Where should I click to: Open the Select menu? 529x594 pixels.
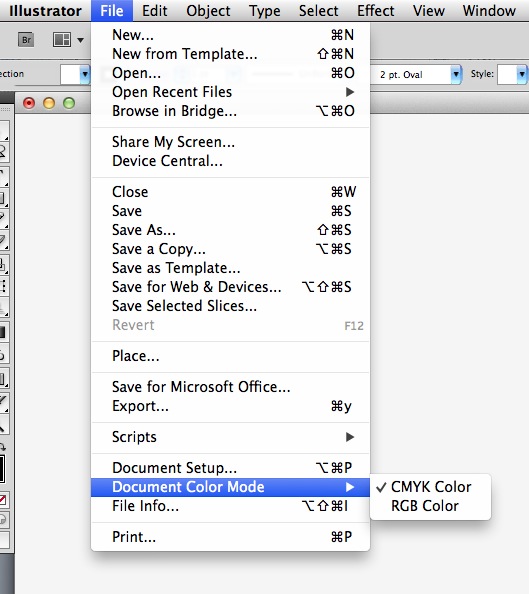(x=318, y=11)
